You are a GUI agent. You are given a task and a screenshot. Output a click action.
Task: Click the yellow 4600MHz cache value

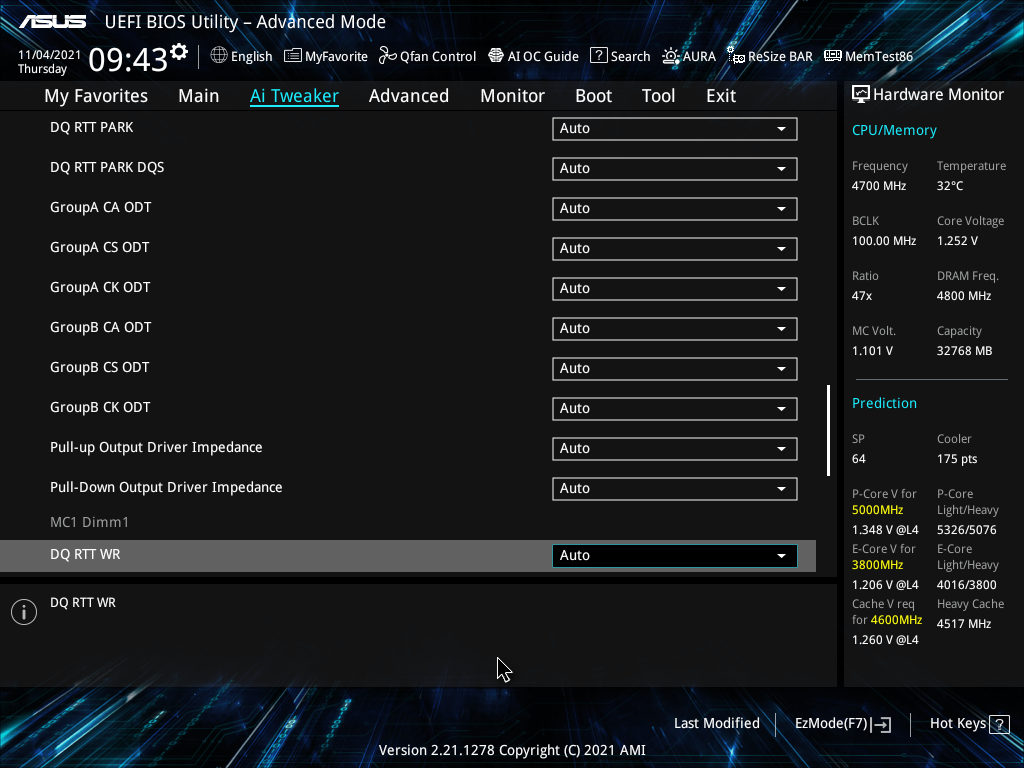[x=896, y=620]
